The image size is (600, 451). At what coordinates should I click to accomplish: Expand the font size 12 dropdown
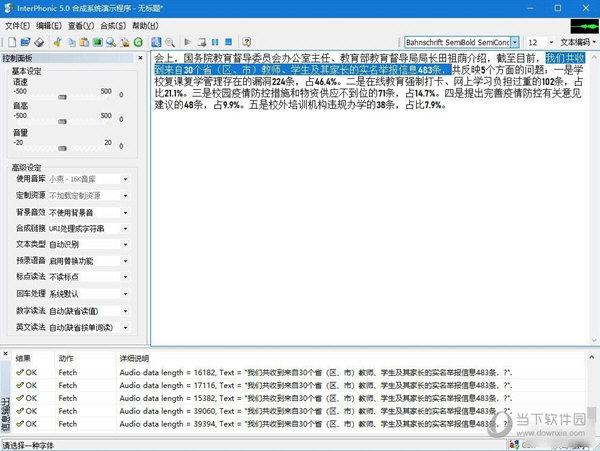[x=551, y=42]
